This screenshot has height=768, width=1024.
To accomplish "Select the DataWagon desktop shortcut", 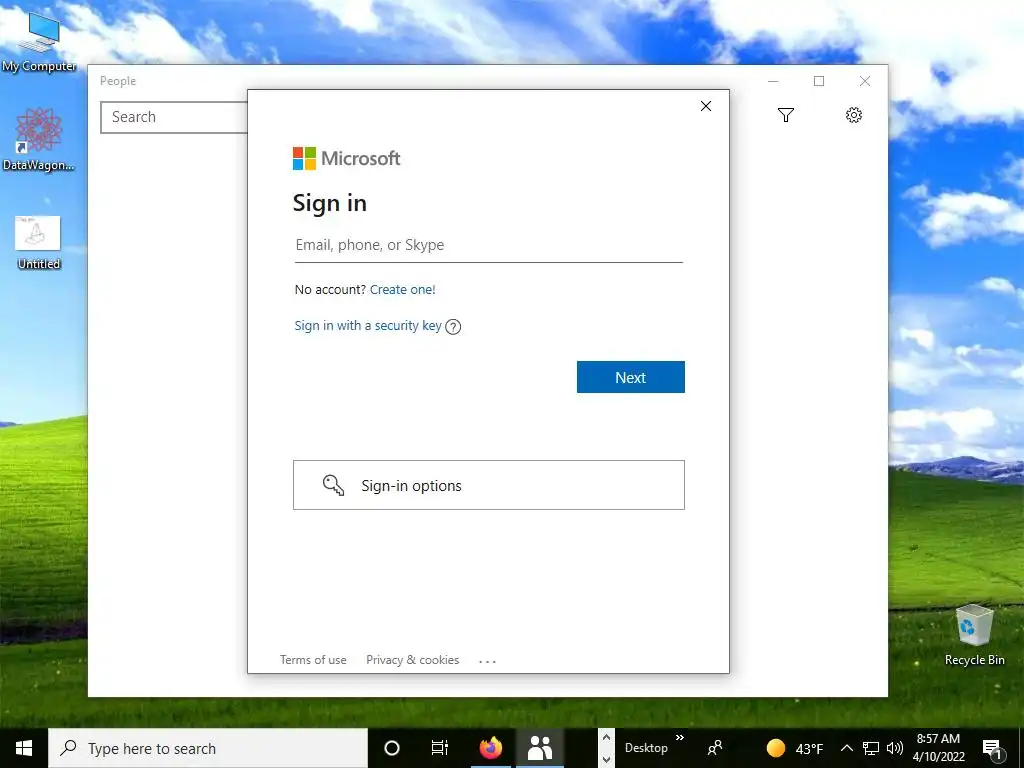I will [39, 139].
